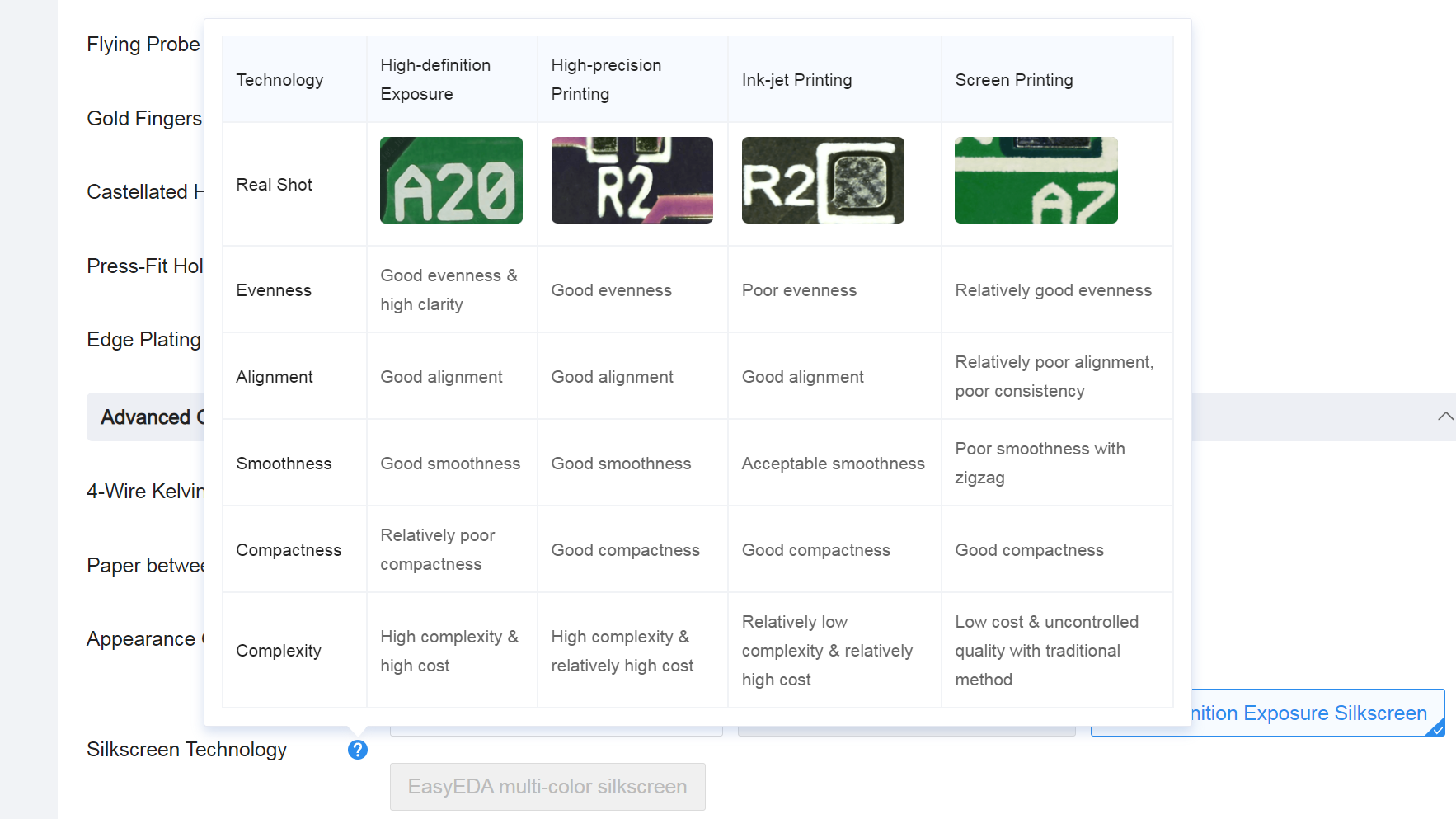This screenshot has height=819, width=1456.
Task: Click EasyEDA multi-color silkscreen option
Action: (x=547, y=787)
